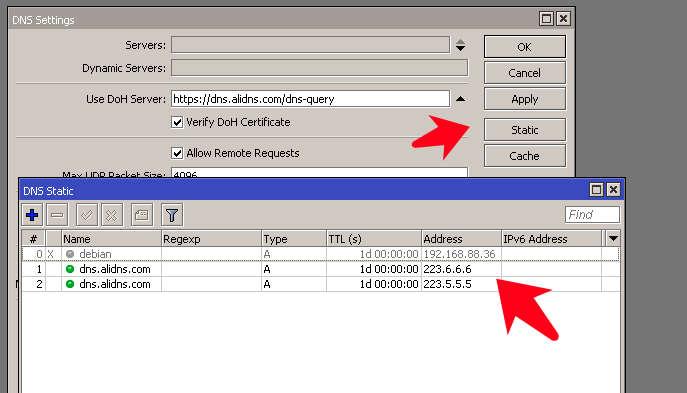Toggle the Verify DoH Certificate checkbox
This screenshot has width=687, height=393.
[177, 122]
